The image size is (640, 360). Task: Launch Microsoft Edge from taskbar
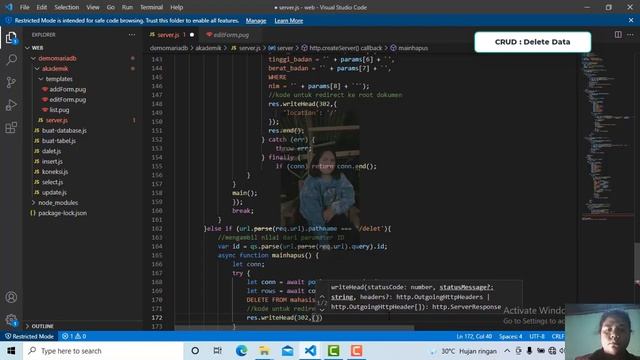[x=241, y=351]
